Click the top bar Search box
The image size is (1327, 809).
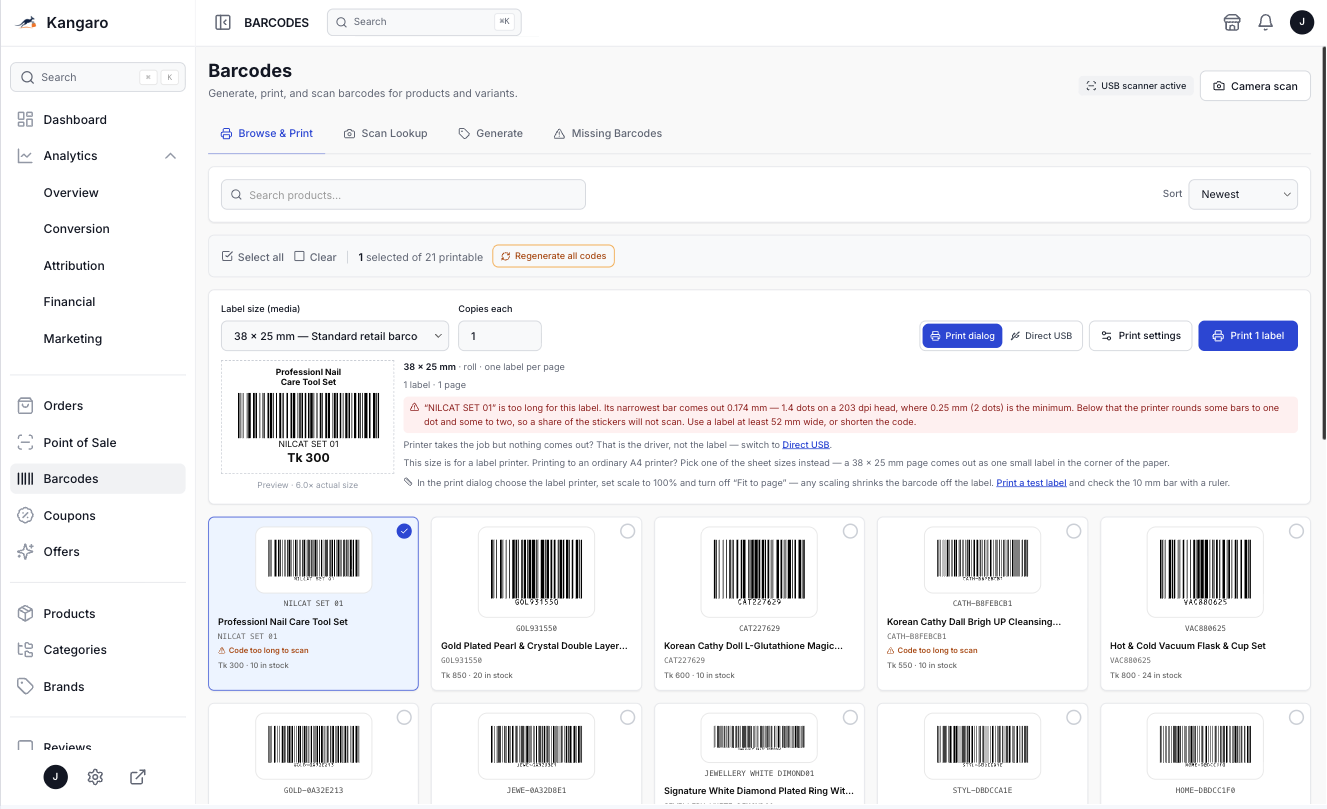coord(424,22)
